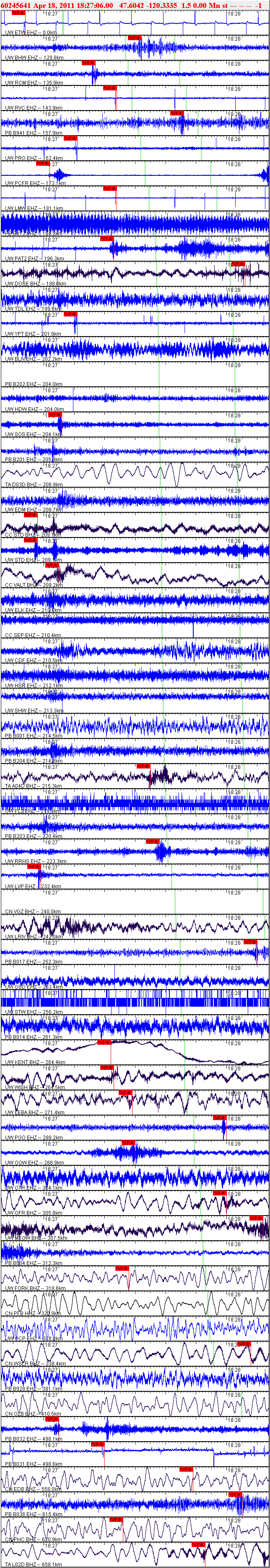Pick the red marker on the LEBA trace
Screen dimensions: 270x1568
[125, 1092]
